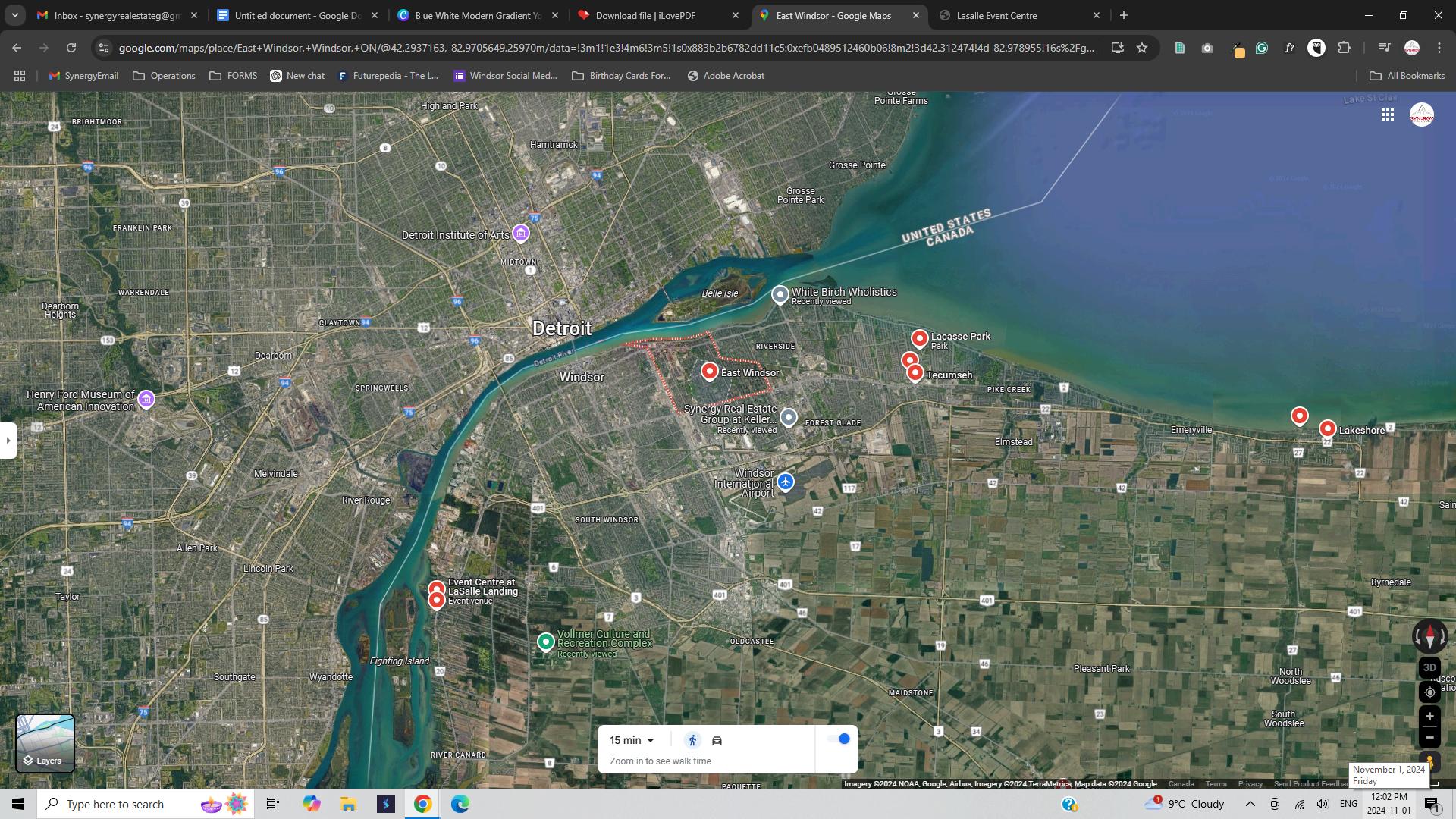Image resolution: width=1456 pixels, height=819 pixels.
Task: Open Chrome's tab search dropdown
Action: [14, 15]
